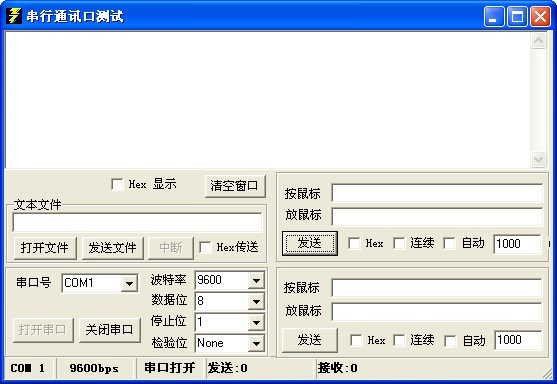This screenshot has height=384, width=557.
Task: Maximize the 串行通讯口测试 window
Action: pyautogui.click(x=517, y=16)
